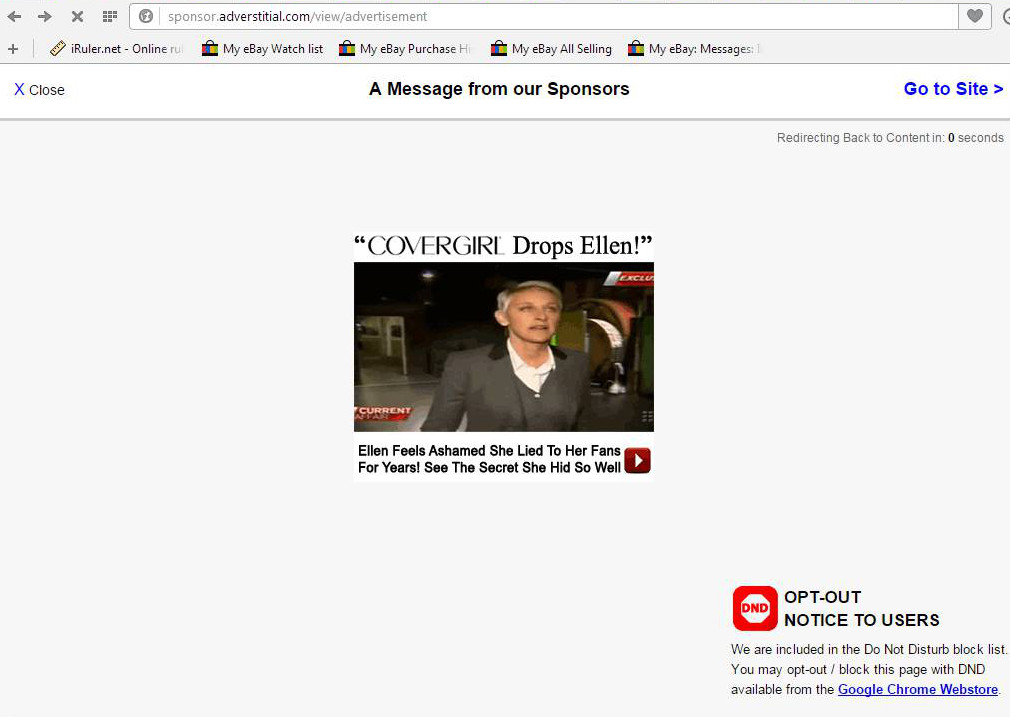Stop loading the page with the X icon
Viewport: 1010px width, 717px height.
coord(77,16)
